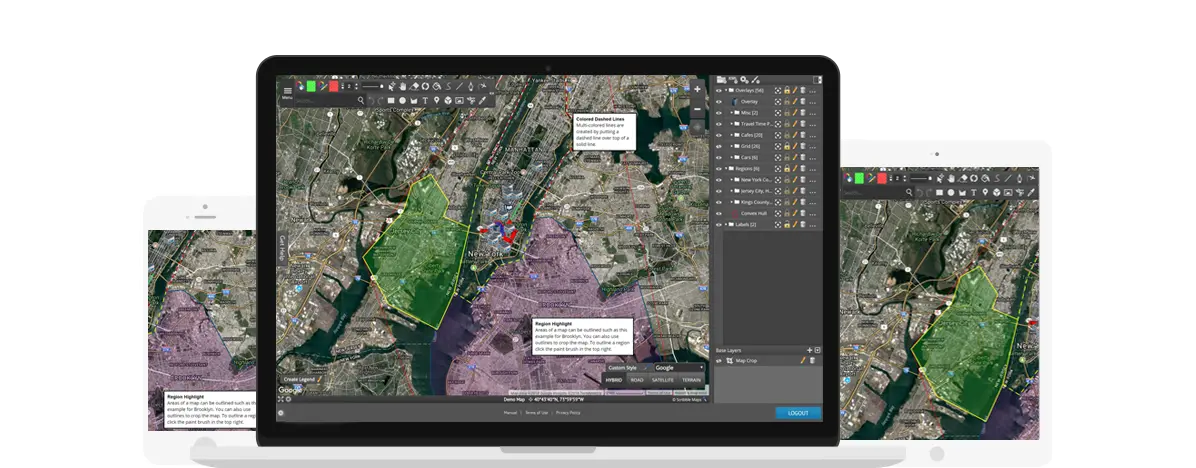Image resolution: width=1196 pixels, height=468 pixels.
Task: Click the map zoom in plus button
Action: pyautogui.click(x=697, y=88)
